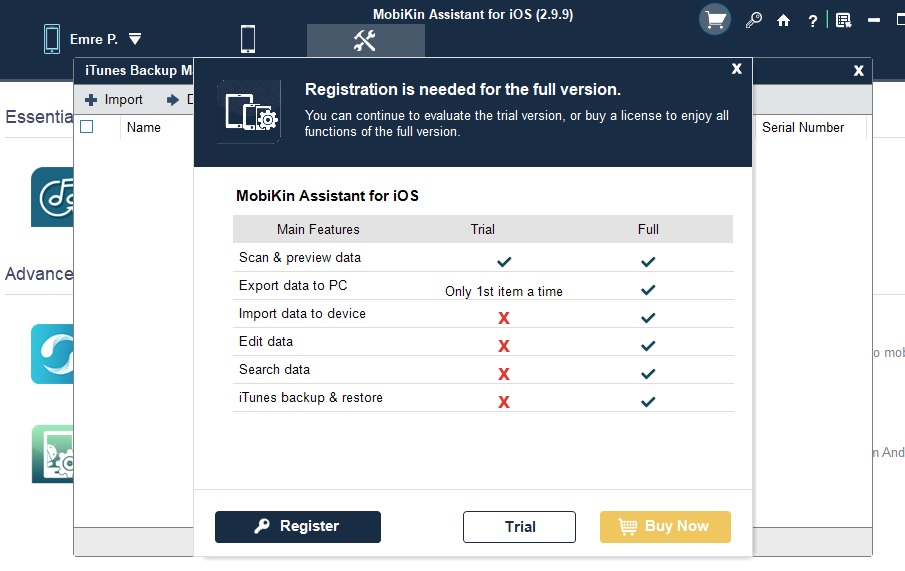Click 'iTunes backup & restore' feature text

pos(311,397)
